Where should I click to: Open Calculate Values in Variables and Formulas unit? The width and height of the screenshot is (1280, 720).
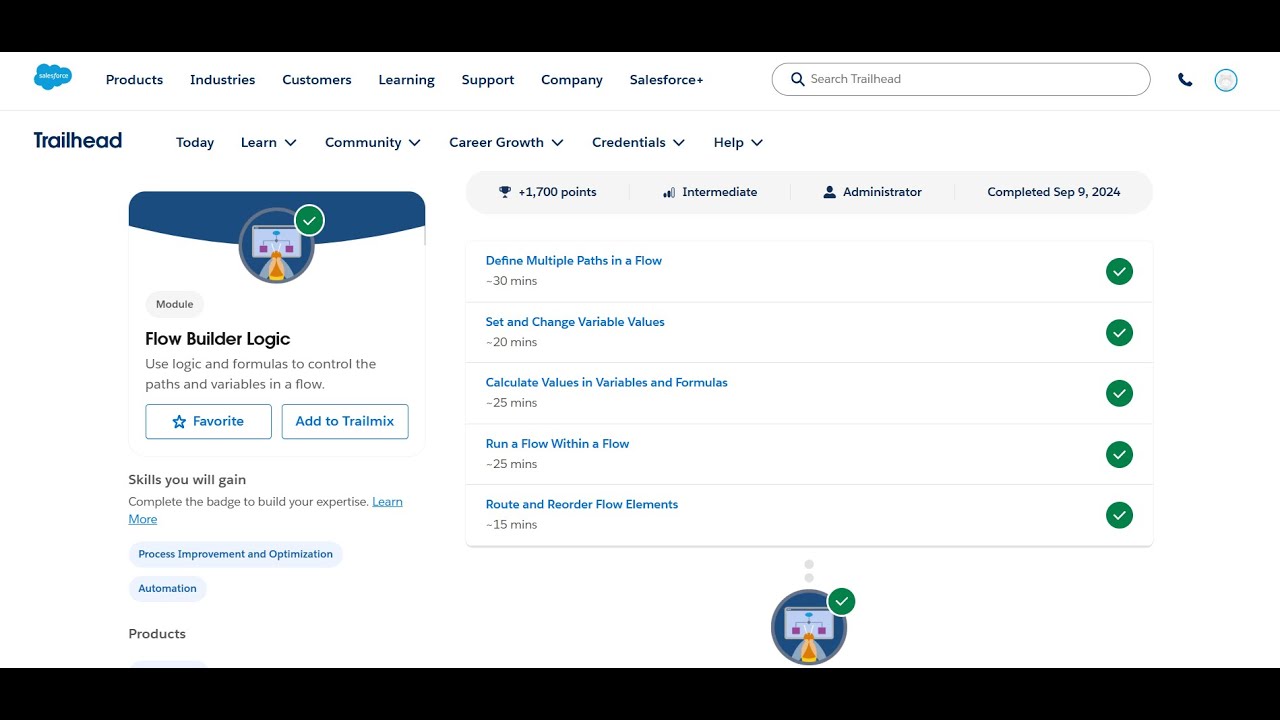607,382
